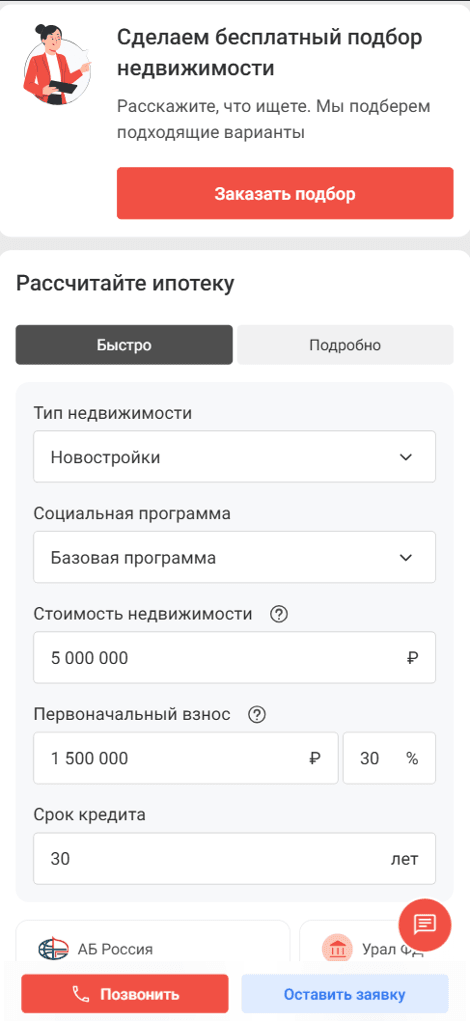This screenshot has height=1022, width=470.
Task: Open the floating chat message icon
Action: 424,924
